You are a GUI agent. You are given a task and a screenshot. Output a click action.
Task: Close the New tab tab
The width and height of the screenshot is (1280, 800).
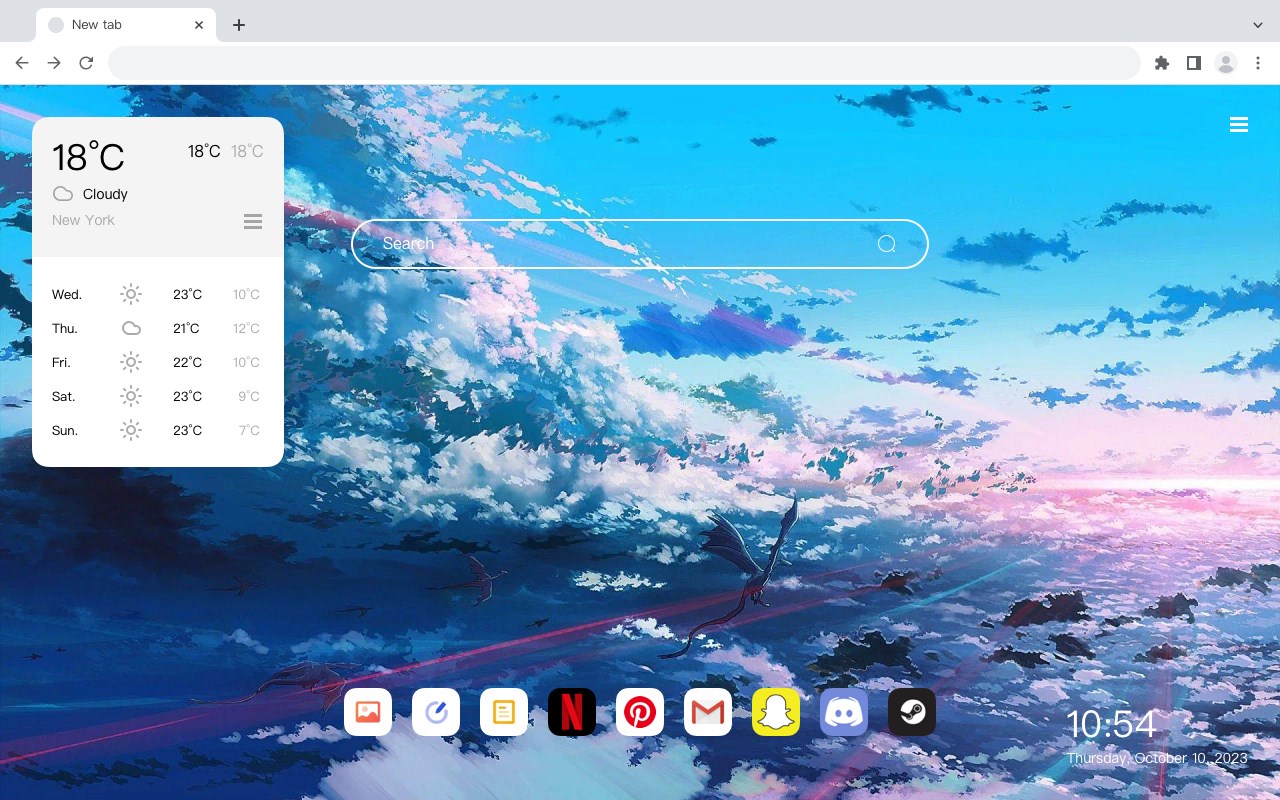[199, 25]
